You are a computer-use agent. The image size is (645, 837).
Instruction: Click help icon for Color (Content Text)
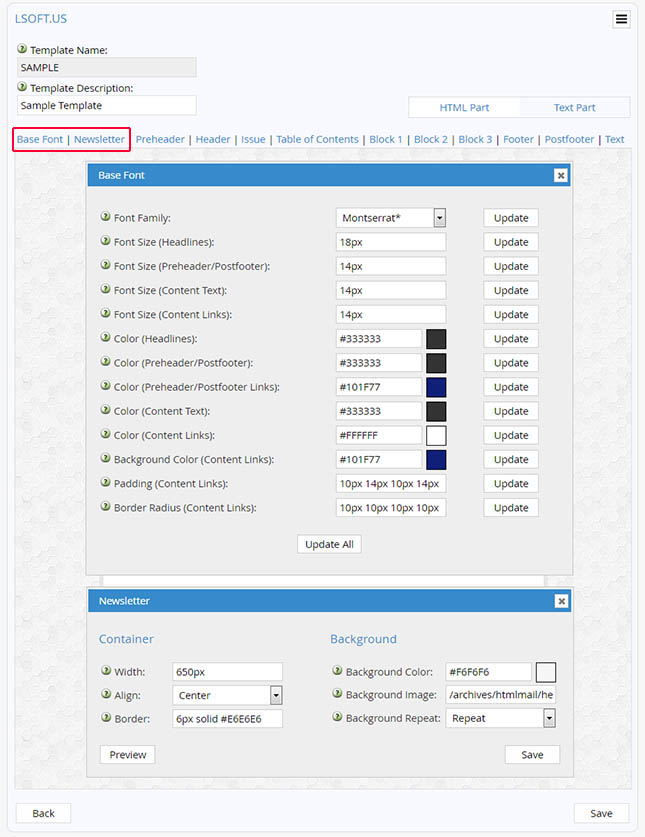[x=106, y=409]
